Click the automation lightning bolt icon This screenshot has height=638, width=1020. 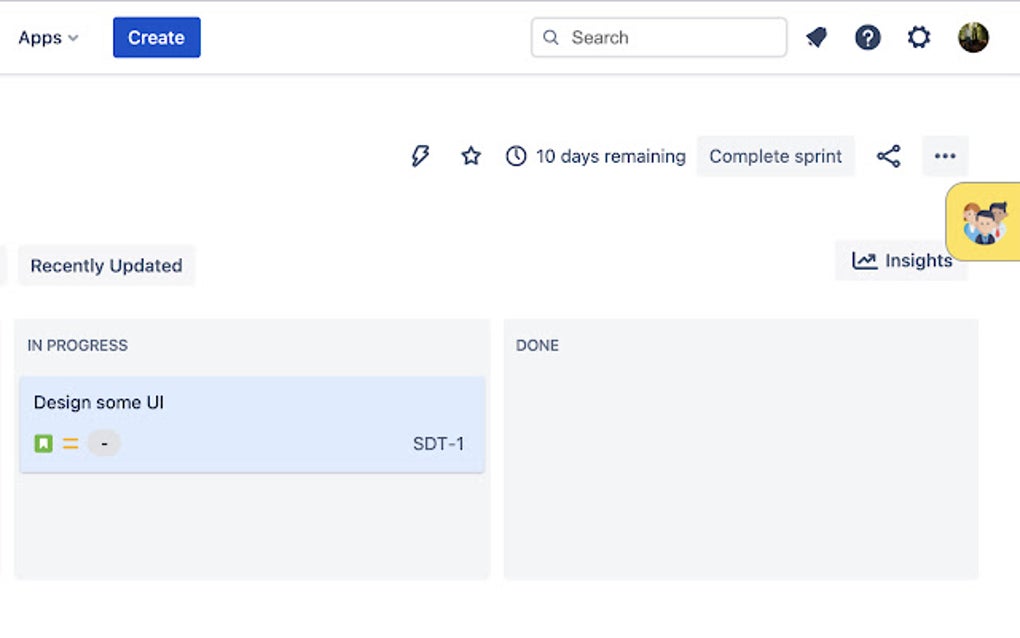click(x=421, y=156)
